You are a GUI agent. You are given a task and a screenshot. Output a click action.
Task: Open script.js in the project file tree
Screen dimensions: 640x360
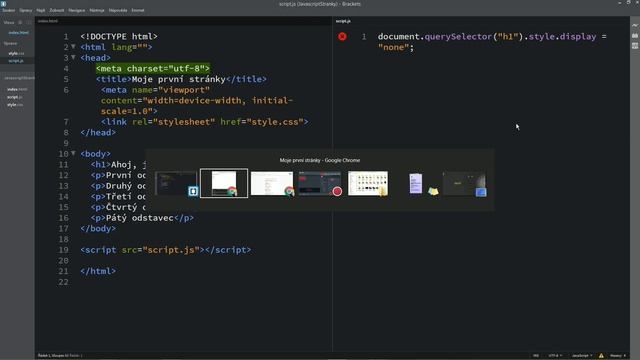pyautogui.click(x=15, y=97)
